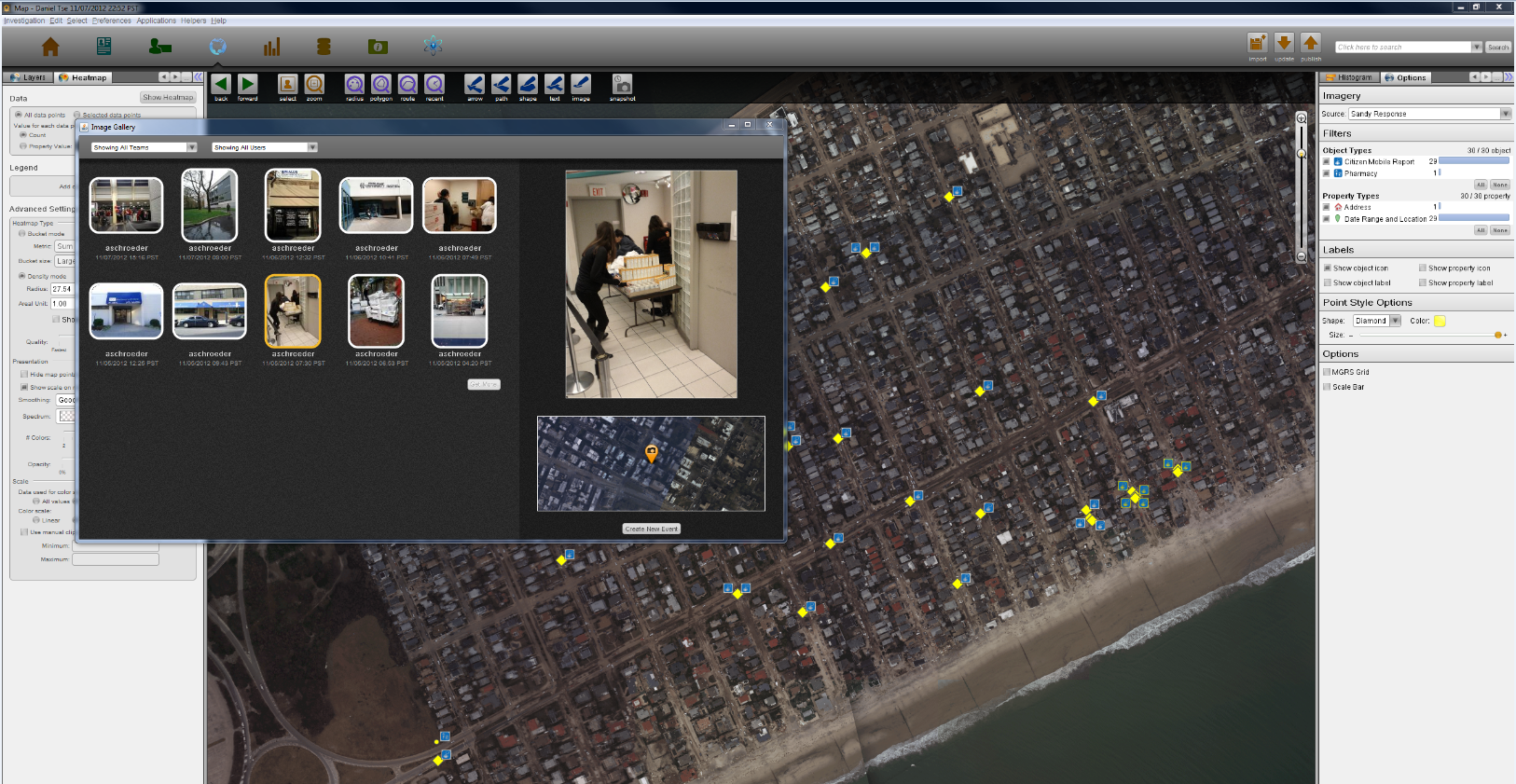Viewport: 1516px width, 784px height.
Task: Click the yellow point Color swatch
Action: click(x=1440, y=321)
